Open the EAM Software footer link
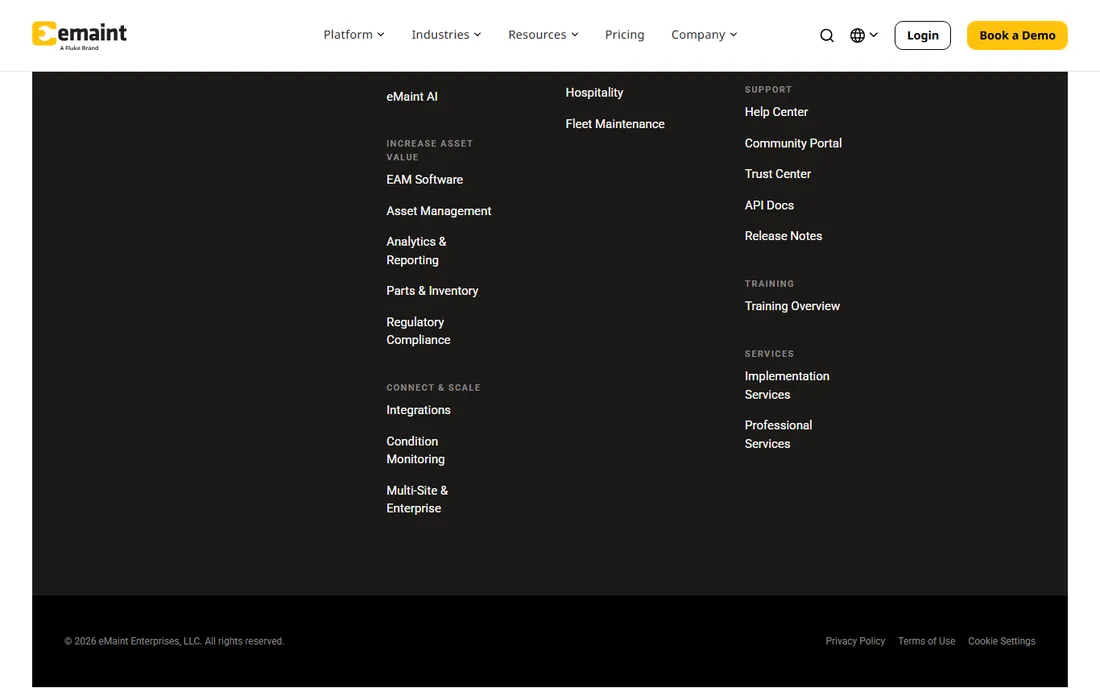Screen dimensions: 1100x688 pyautogui.click(x=424, y=180)
